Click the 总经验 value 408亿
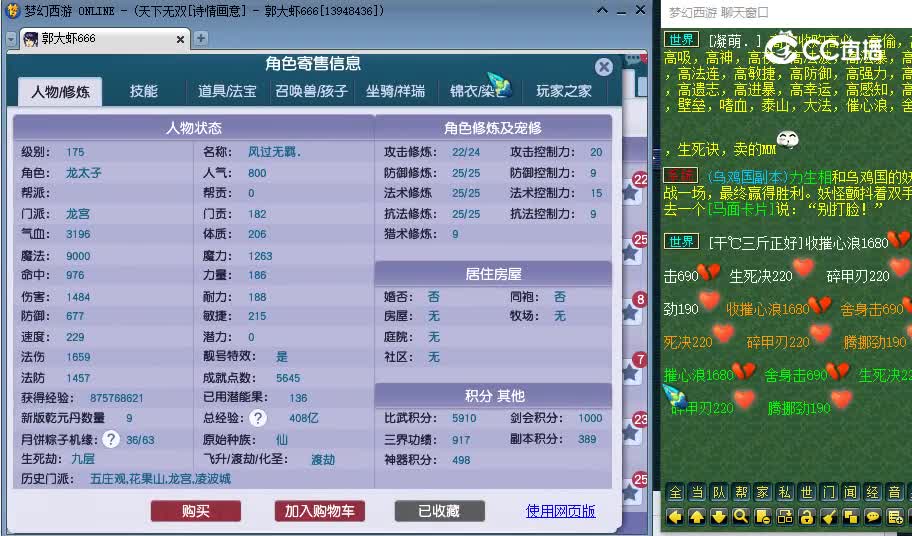 click(x=304, y=418)
